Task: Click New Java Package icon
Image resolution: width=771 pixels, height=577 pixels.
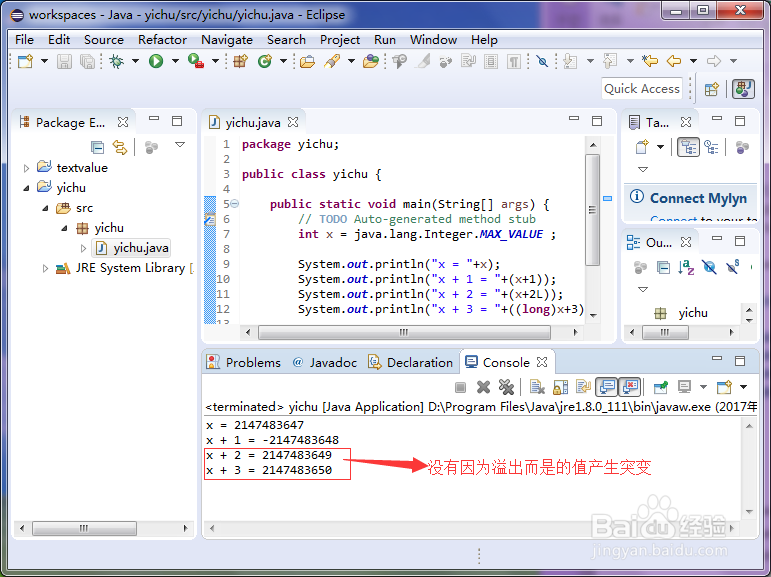Action: coord(240,61)
